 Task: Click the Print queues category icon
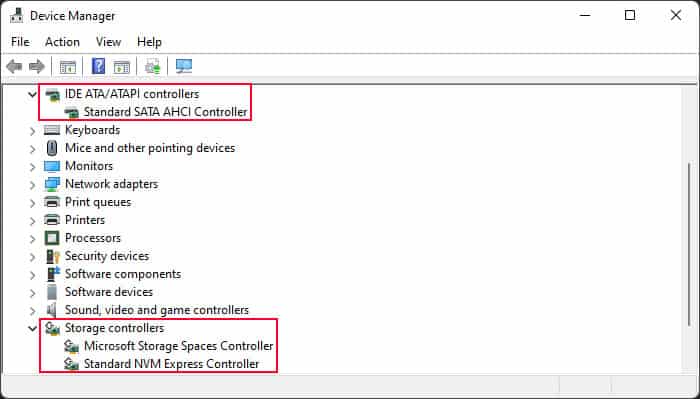(52, 202)
